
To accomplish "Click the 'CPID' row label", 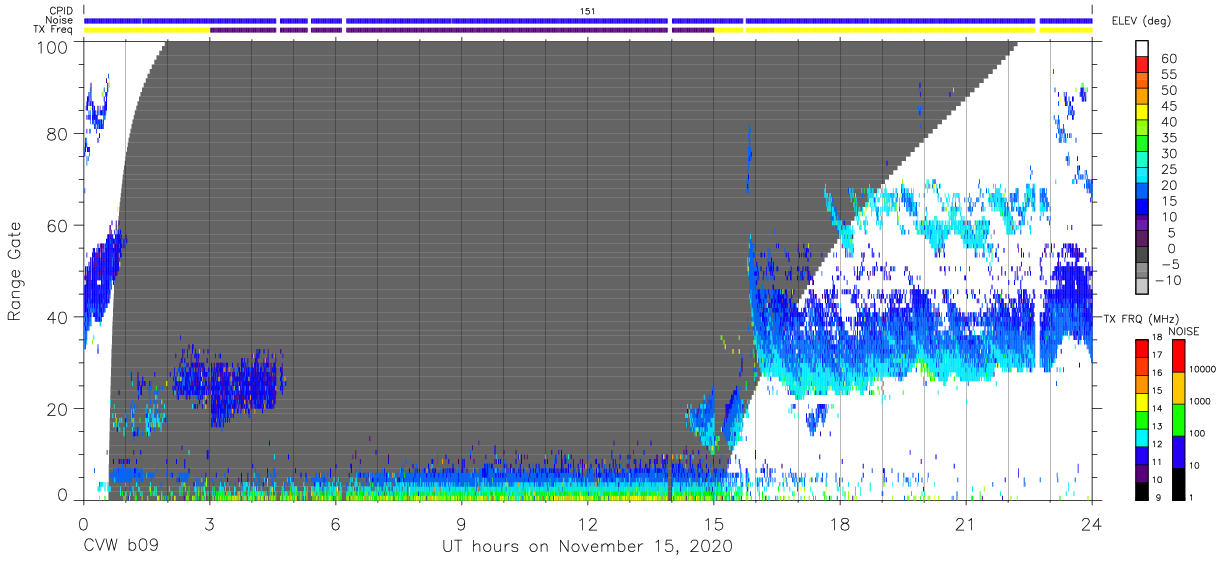I will [x=62, y=11].
